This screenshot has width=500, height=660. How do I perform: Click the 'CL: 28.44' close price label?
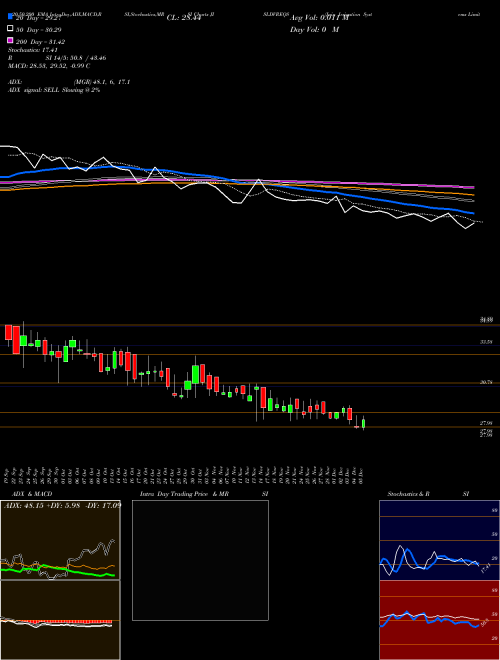coord(184,18)
